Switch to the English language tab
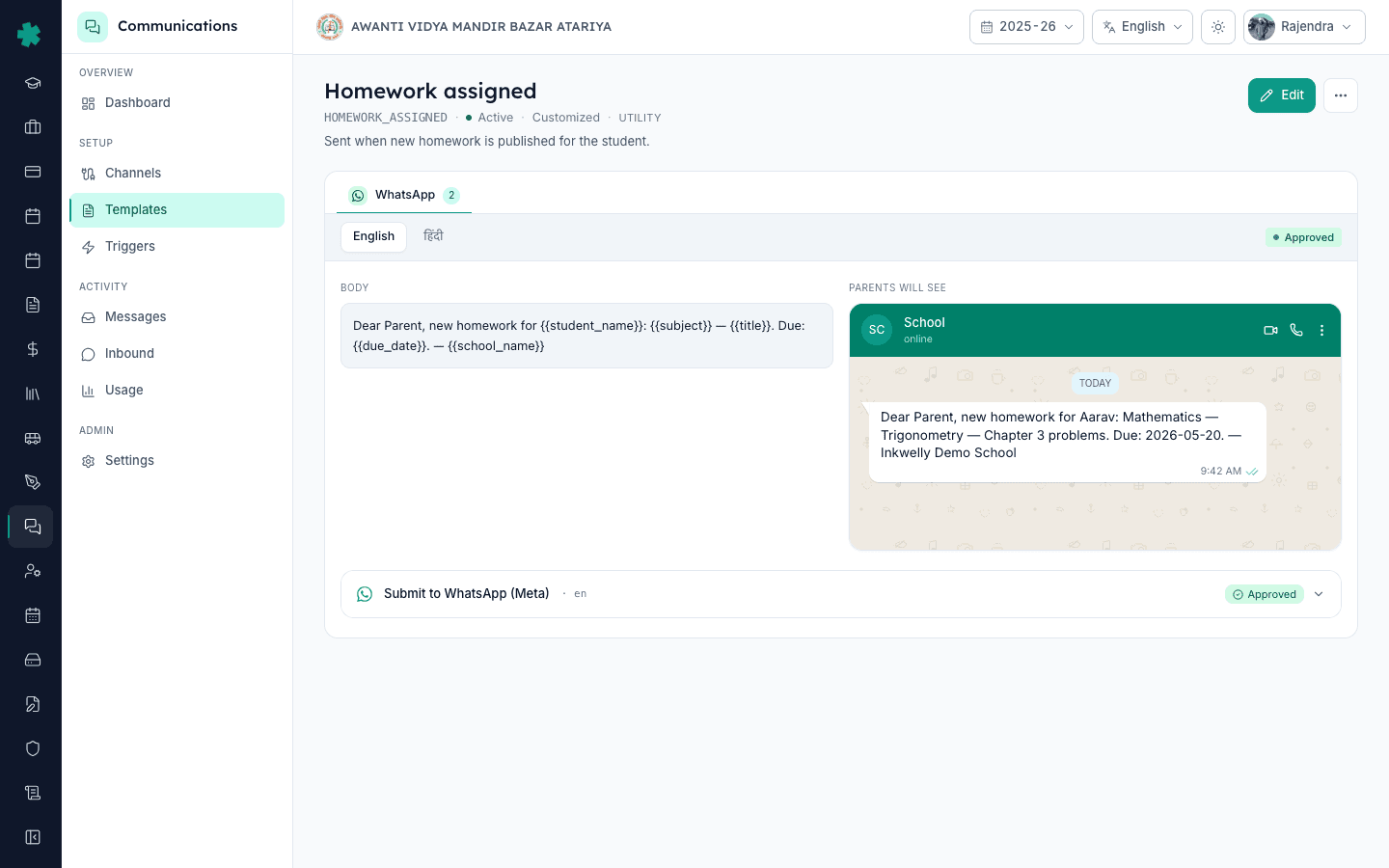1389x868 pixels. [x=373, y=236]
